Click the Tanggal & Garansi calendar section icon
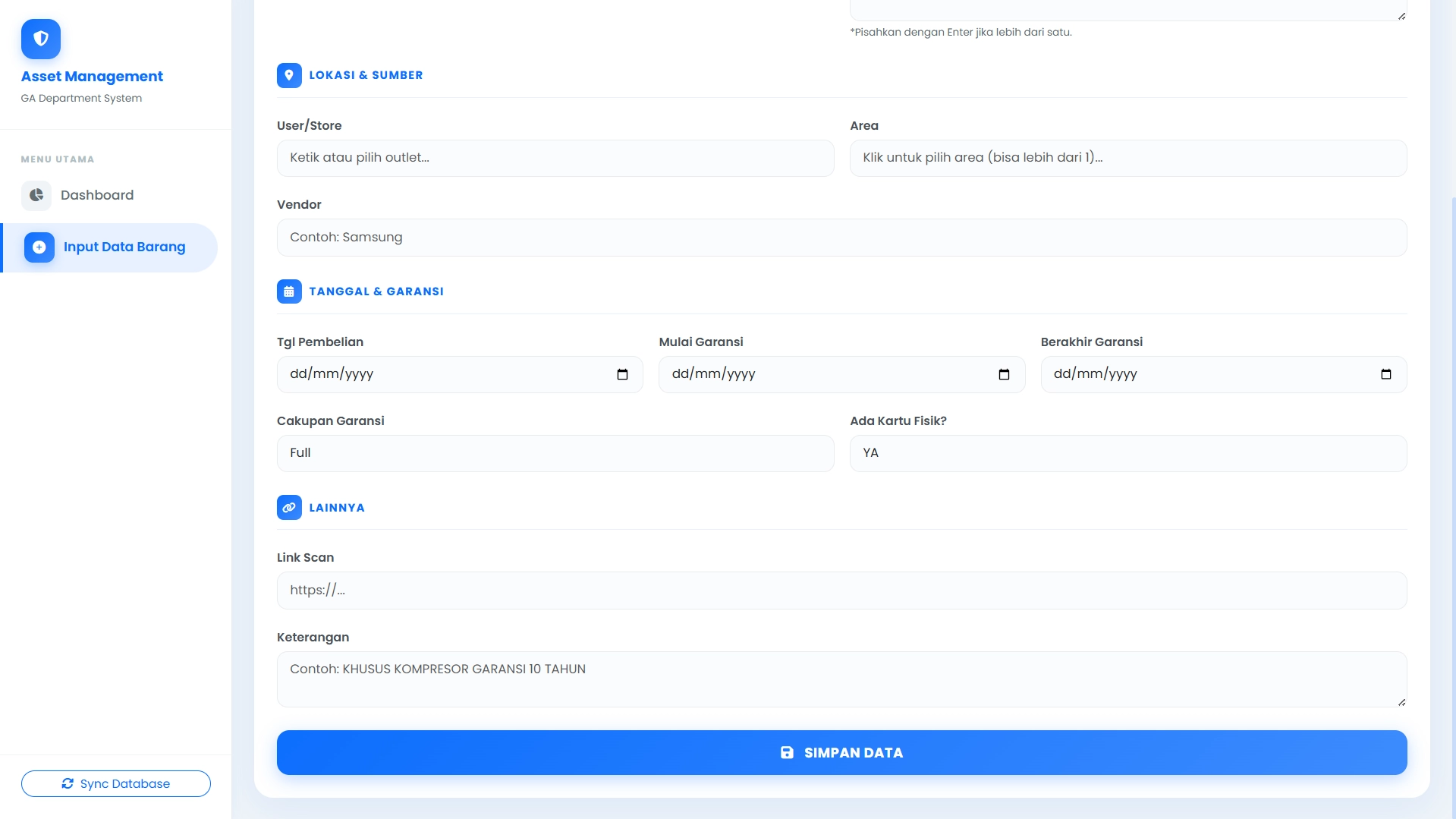The height and width of the screenshot is (819, 1456). pyautogui.click(x=289, y=291)
